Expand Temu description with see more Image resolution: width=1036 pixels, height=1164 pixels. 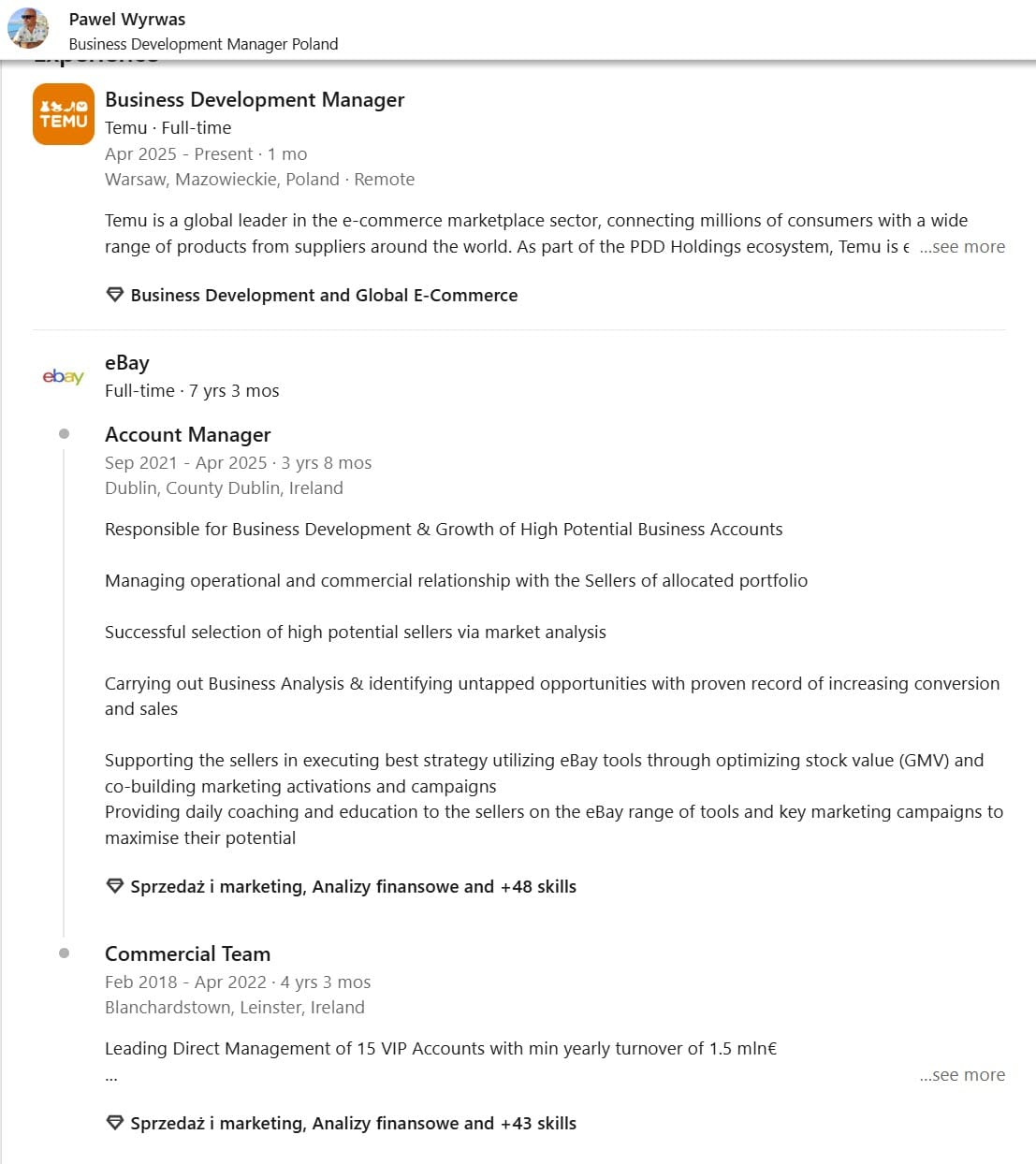pyautogui.click(x=962, y=247)
